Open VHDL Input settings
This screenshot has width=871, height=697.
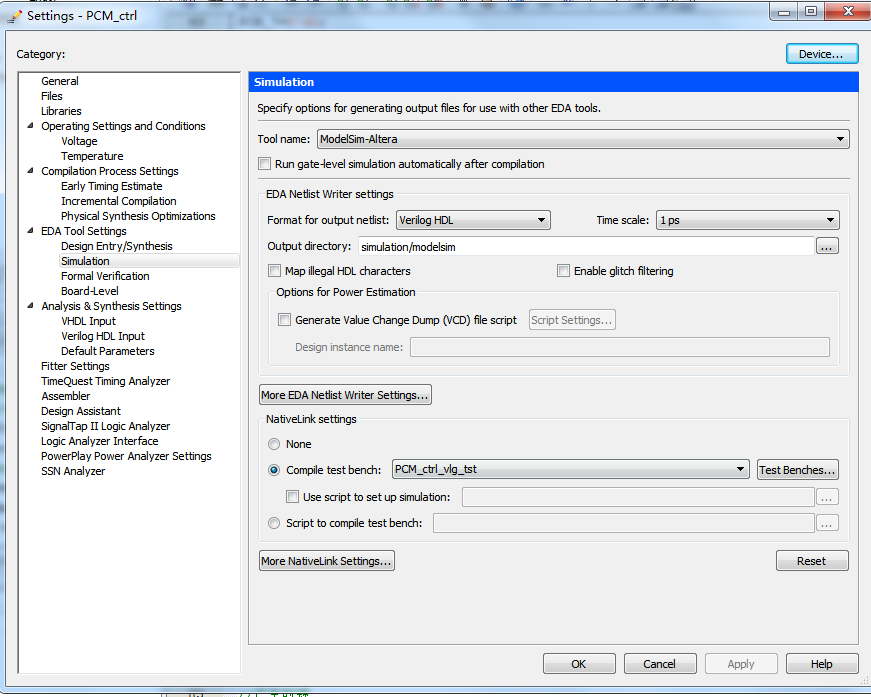coord(88,321)
